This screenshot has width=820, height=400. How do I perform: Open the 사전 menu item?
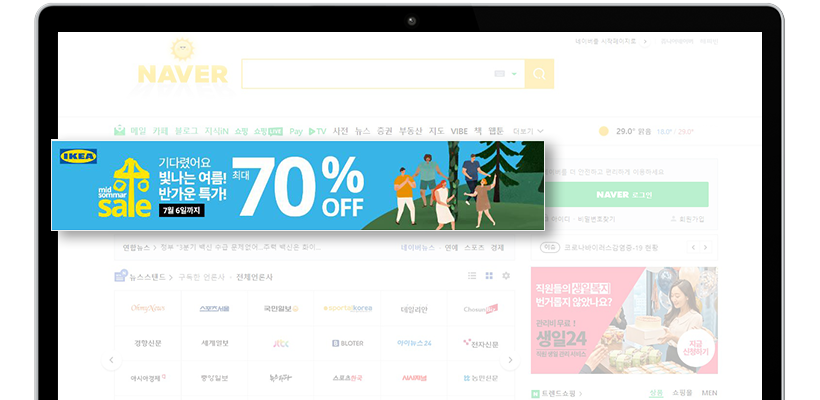(340, 131)
